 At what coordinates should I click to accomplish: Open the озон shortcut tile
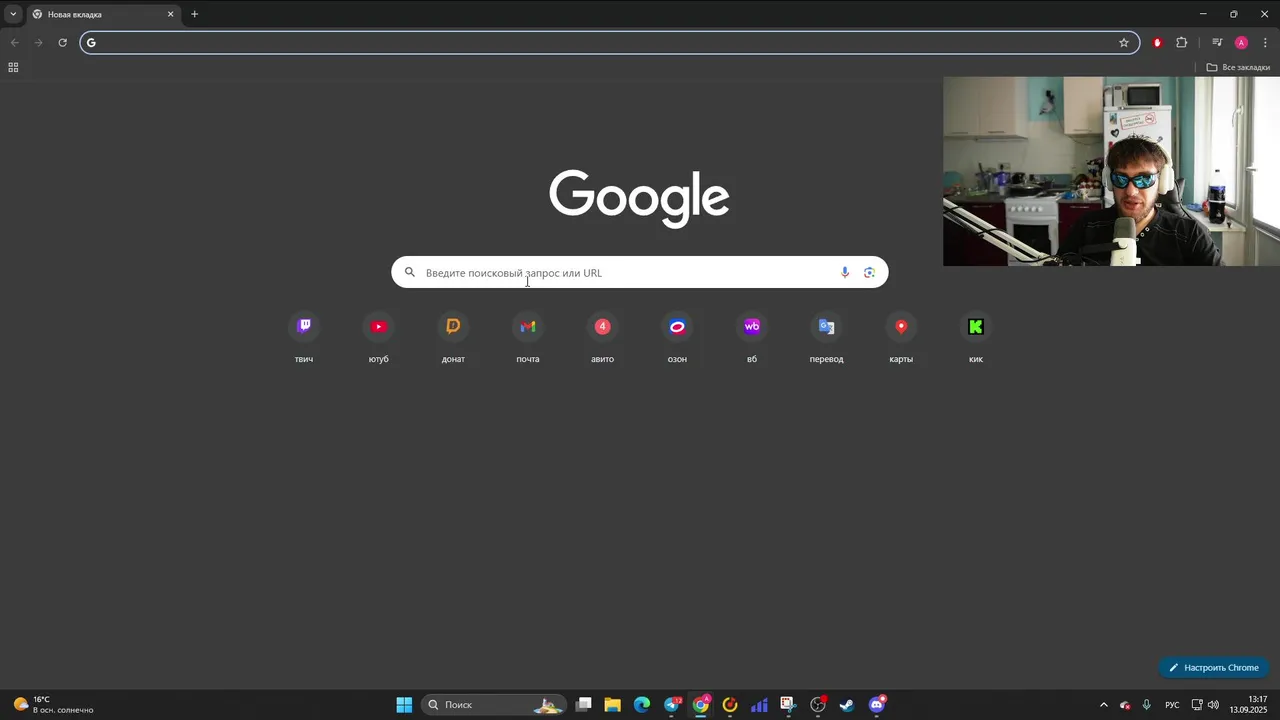(x=677, y=337)
